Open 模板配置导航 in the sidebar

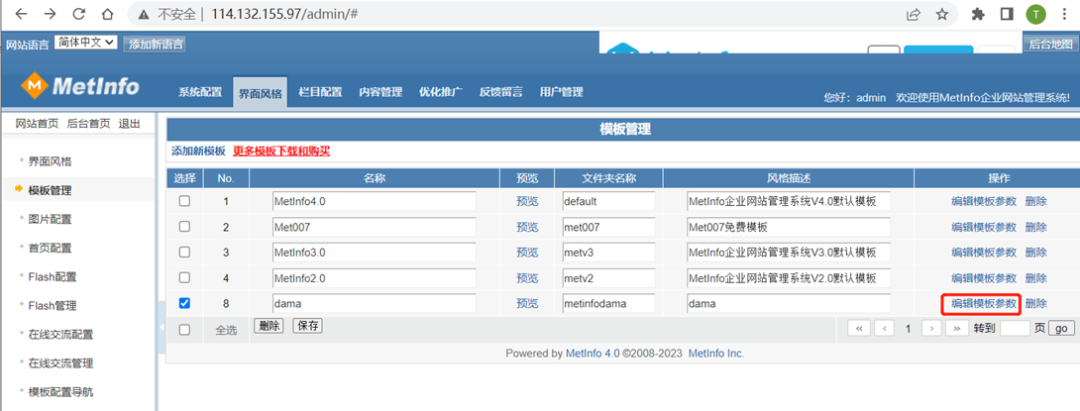click(61, 392)
